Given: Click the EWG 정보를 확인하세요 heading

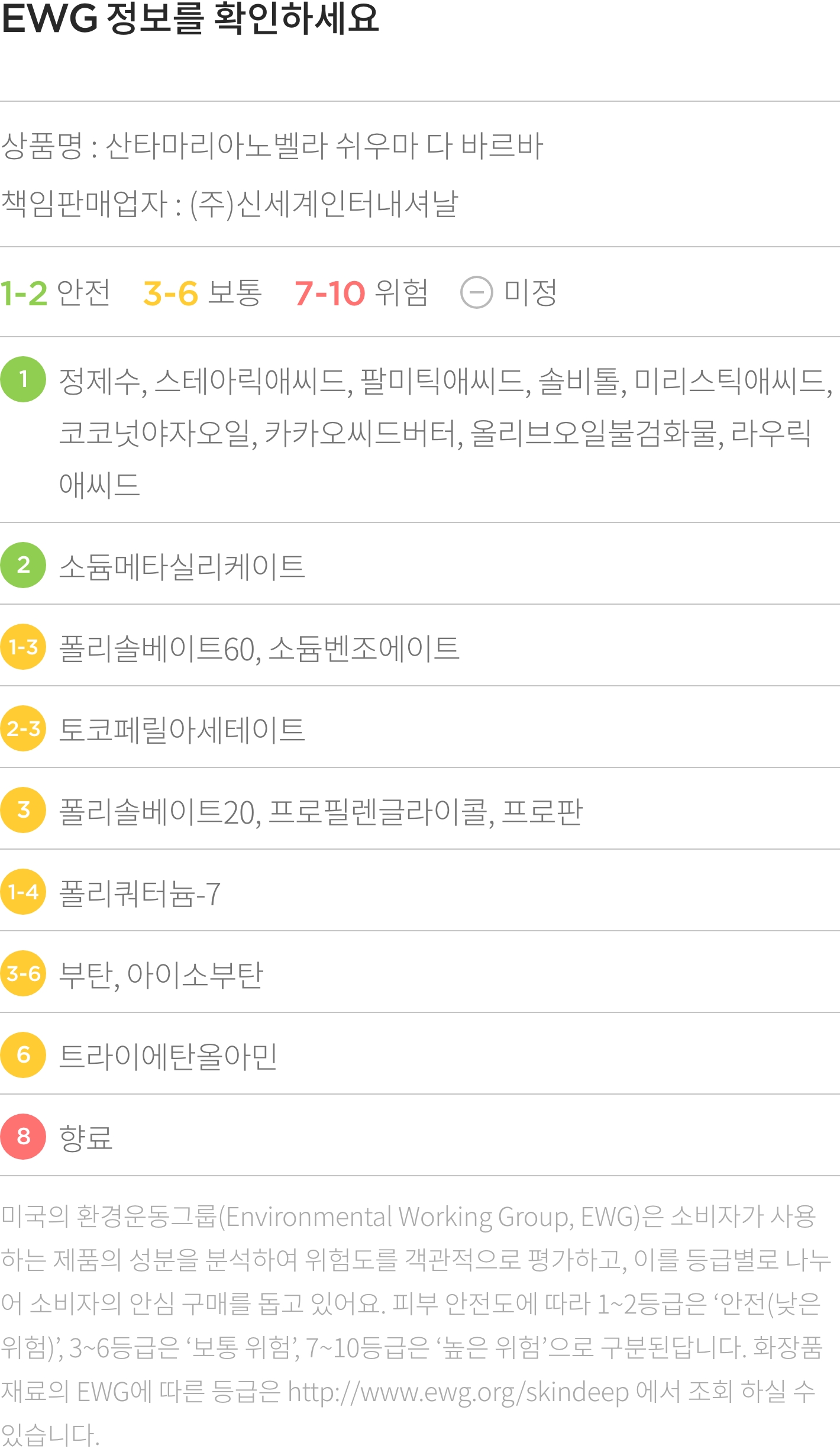Looking at the screenshot, I should pos(190,18).
